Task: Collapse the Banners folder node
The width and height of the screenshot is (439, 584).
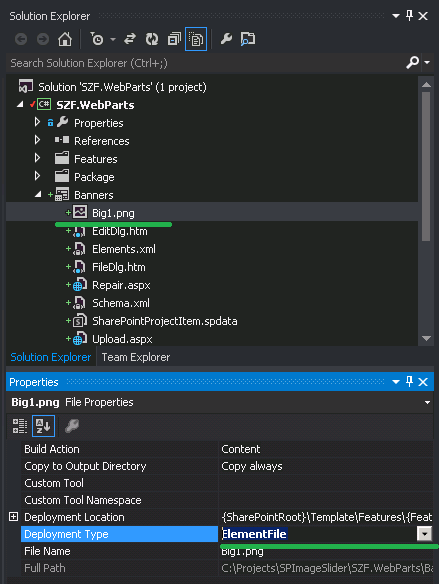Action: [38, 194]
